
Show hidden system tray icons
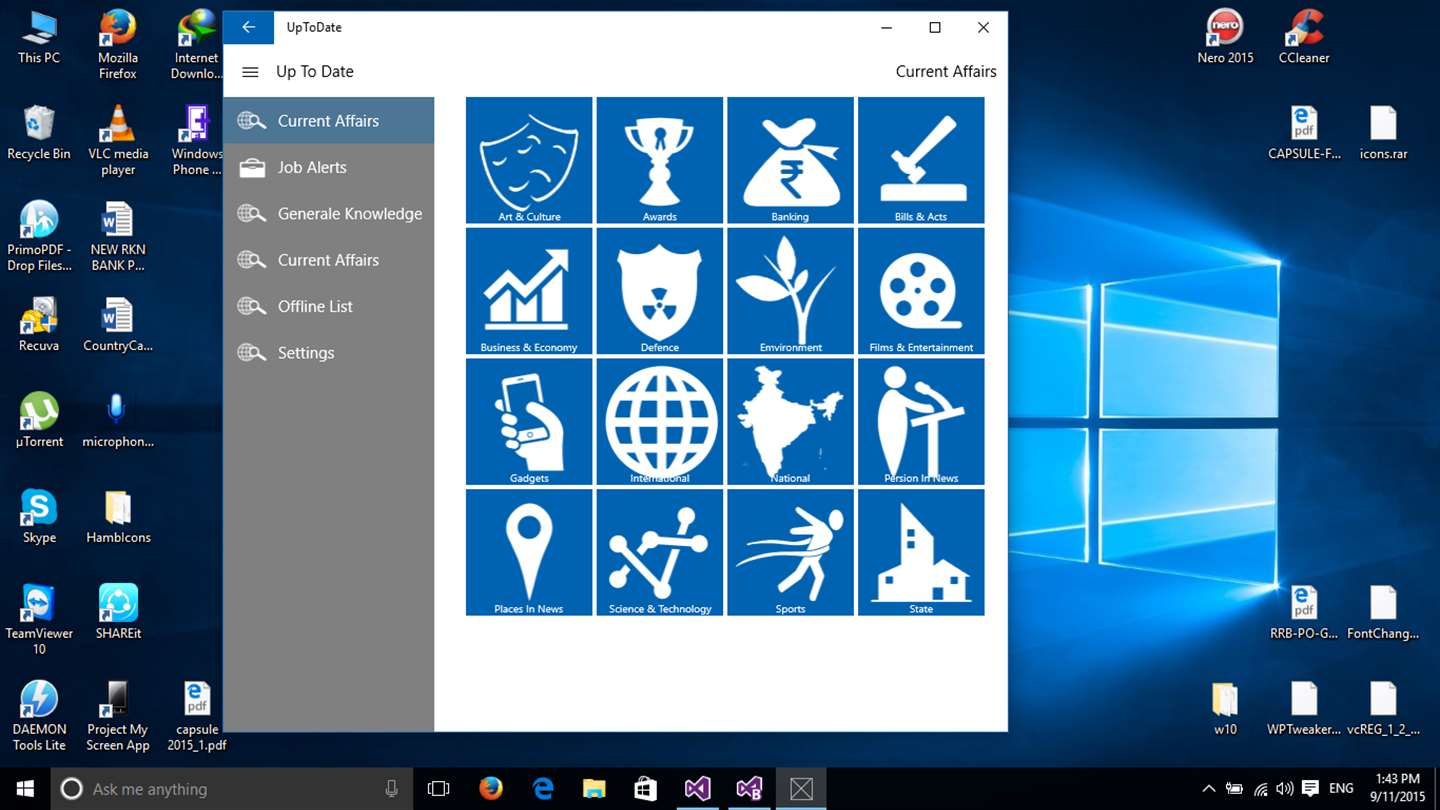point(1208,789)
